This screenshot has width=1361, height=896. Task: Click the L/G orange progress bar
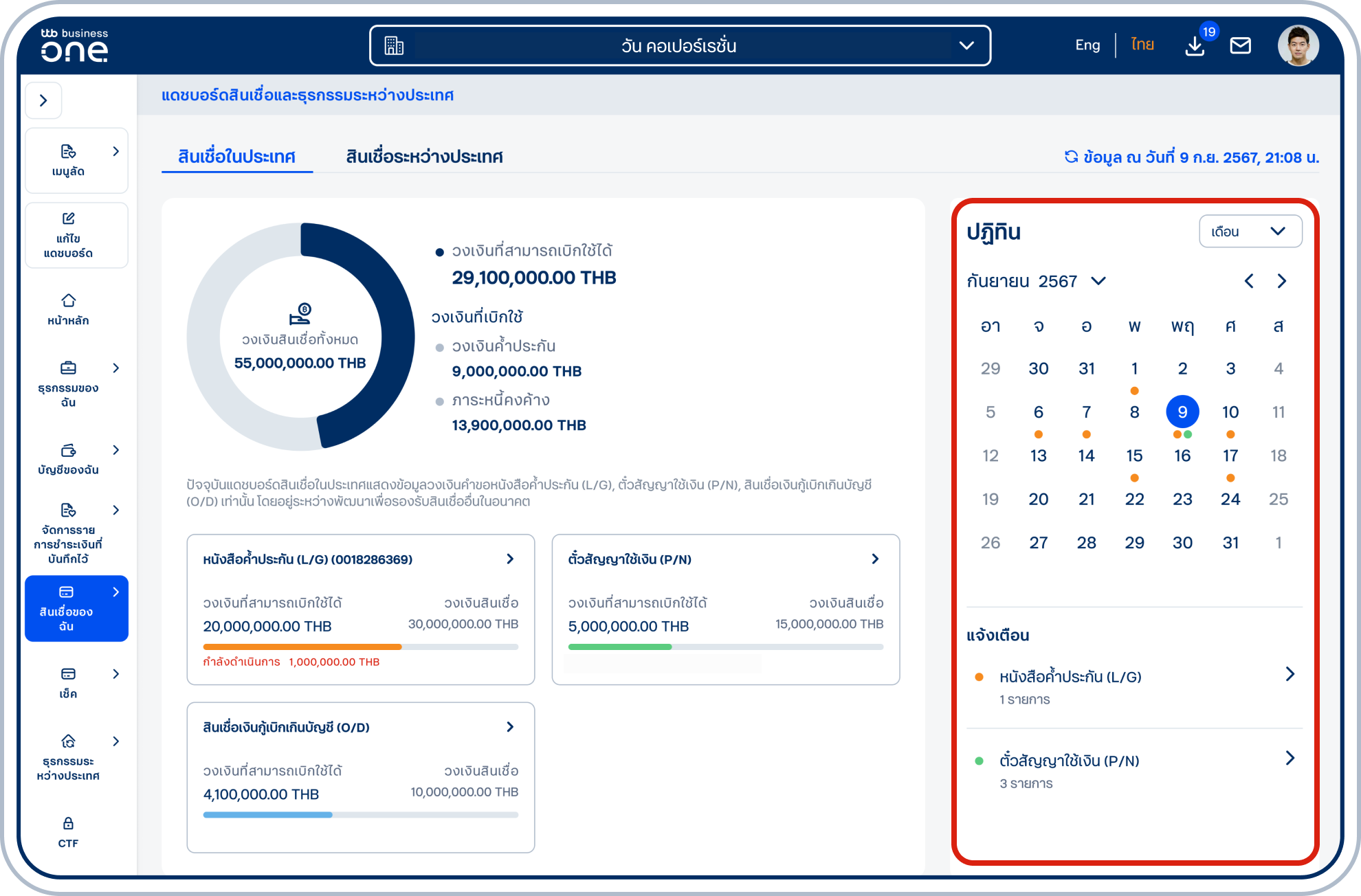tap(302, 647)
